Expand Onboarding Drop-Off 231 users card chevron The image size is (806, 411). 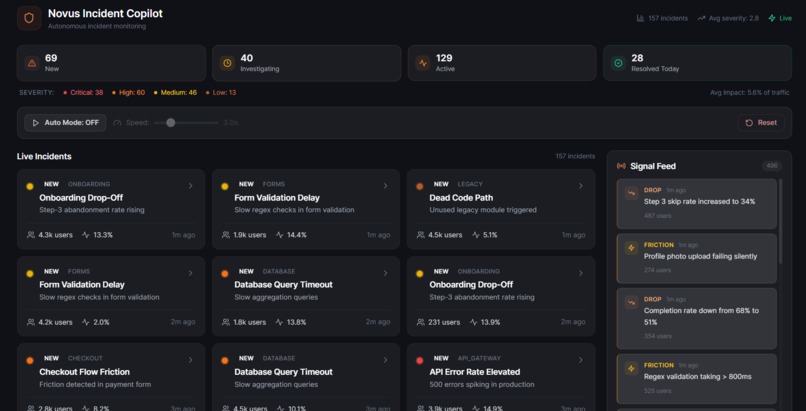(581, 273)
